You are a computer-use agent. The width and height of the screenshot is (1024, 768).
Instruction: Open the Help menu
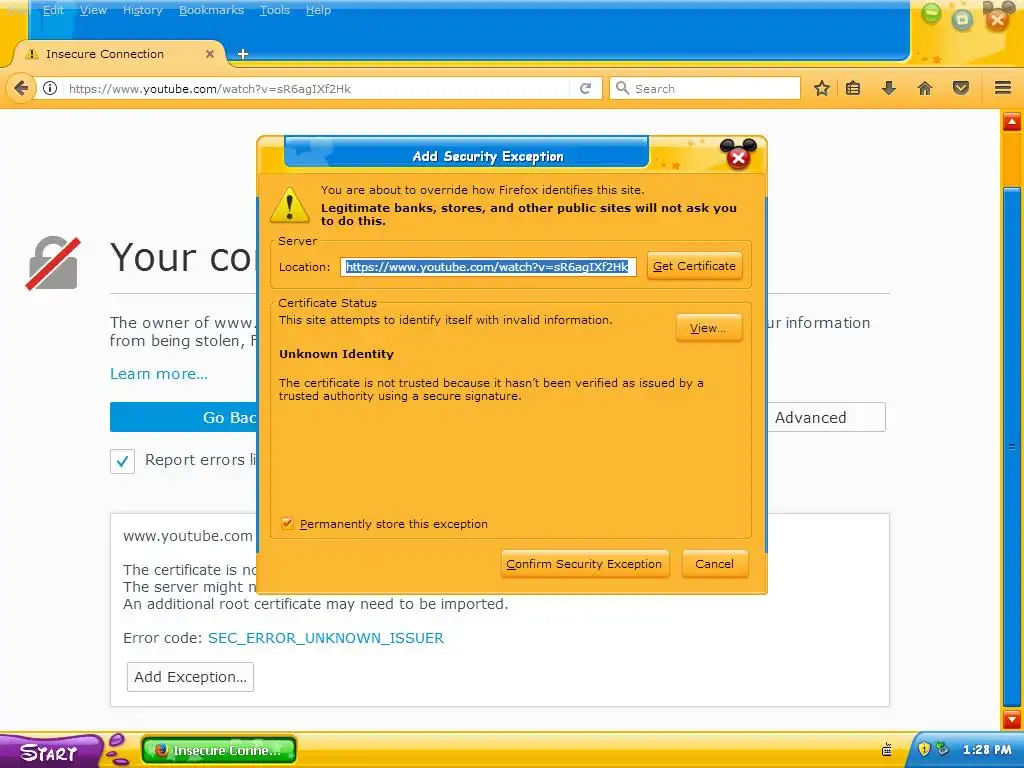[318, 10]
